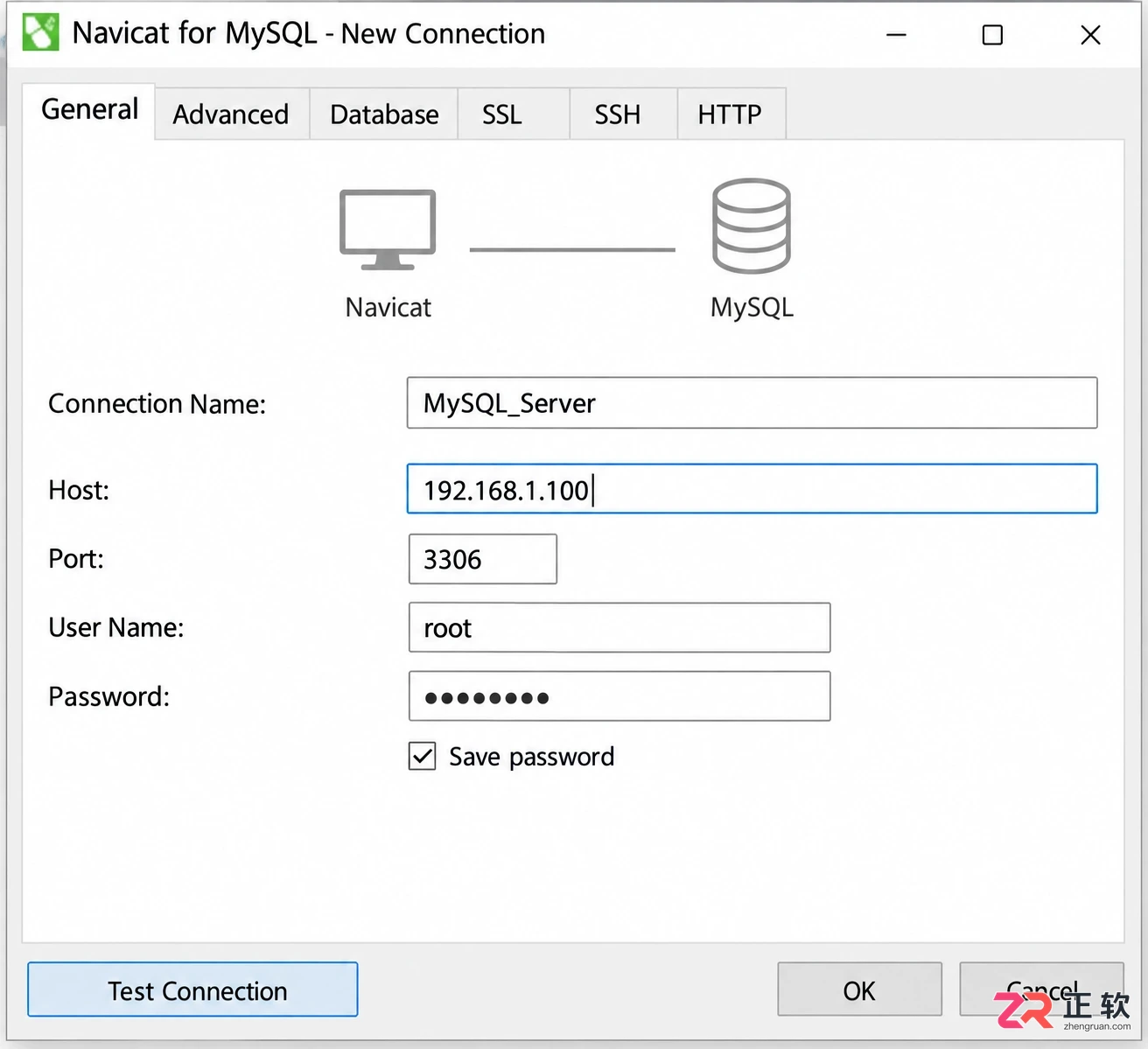Click the 'Port:' label
The image size is (1148, 1049).
coord(76,558)
